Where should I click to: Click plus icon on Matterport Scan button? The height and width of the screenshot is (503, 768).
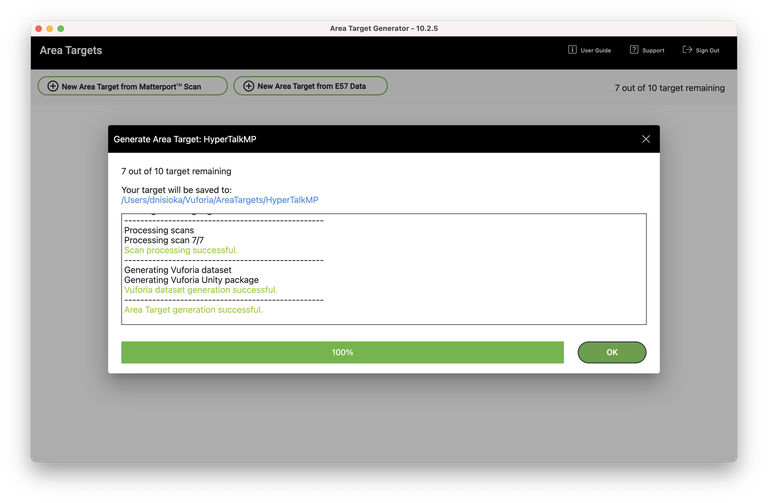(x=52, y=86)
